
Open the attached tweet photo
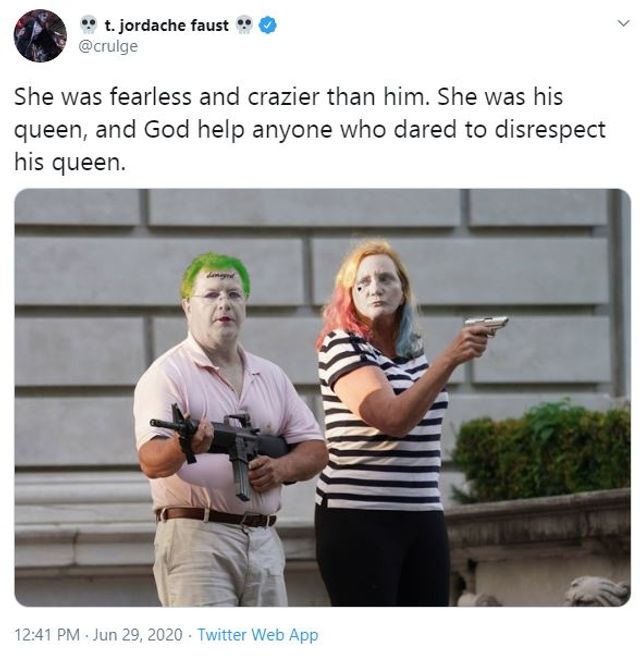coord(322,397)
